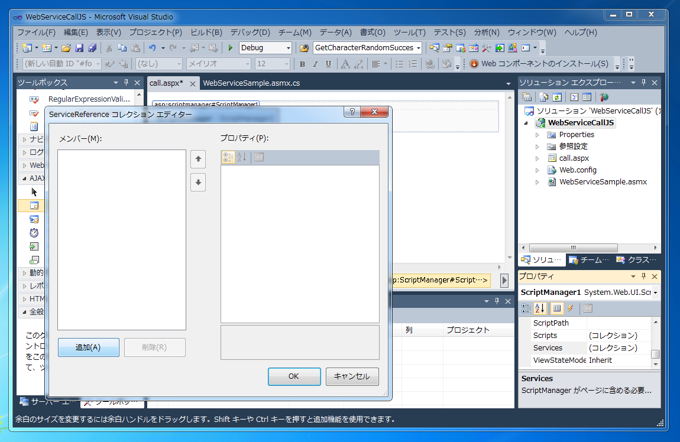
Task: Click the dialog help question mark button
Action: pos(352,112)
